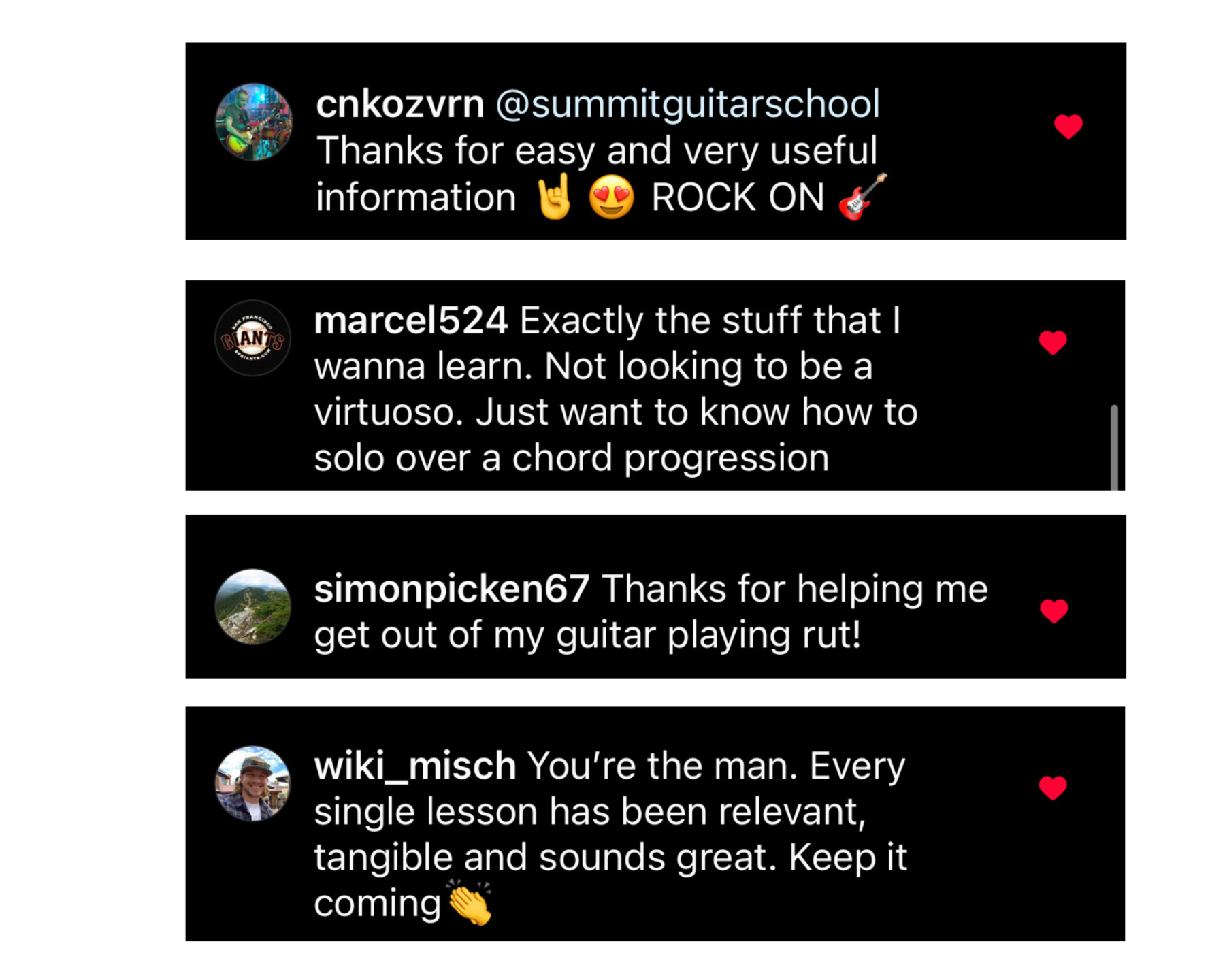
Task: Open the @summitguitarschool mention
Action: point(687,104)
